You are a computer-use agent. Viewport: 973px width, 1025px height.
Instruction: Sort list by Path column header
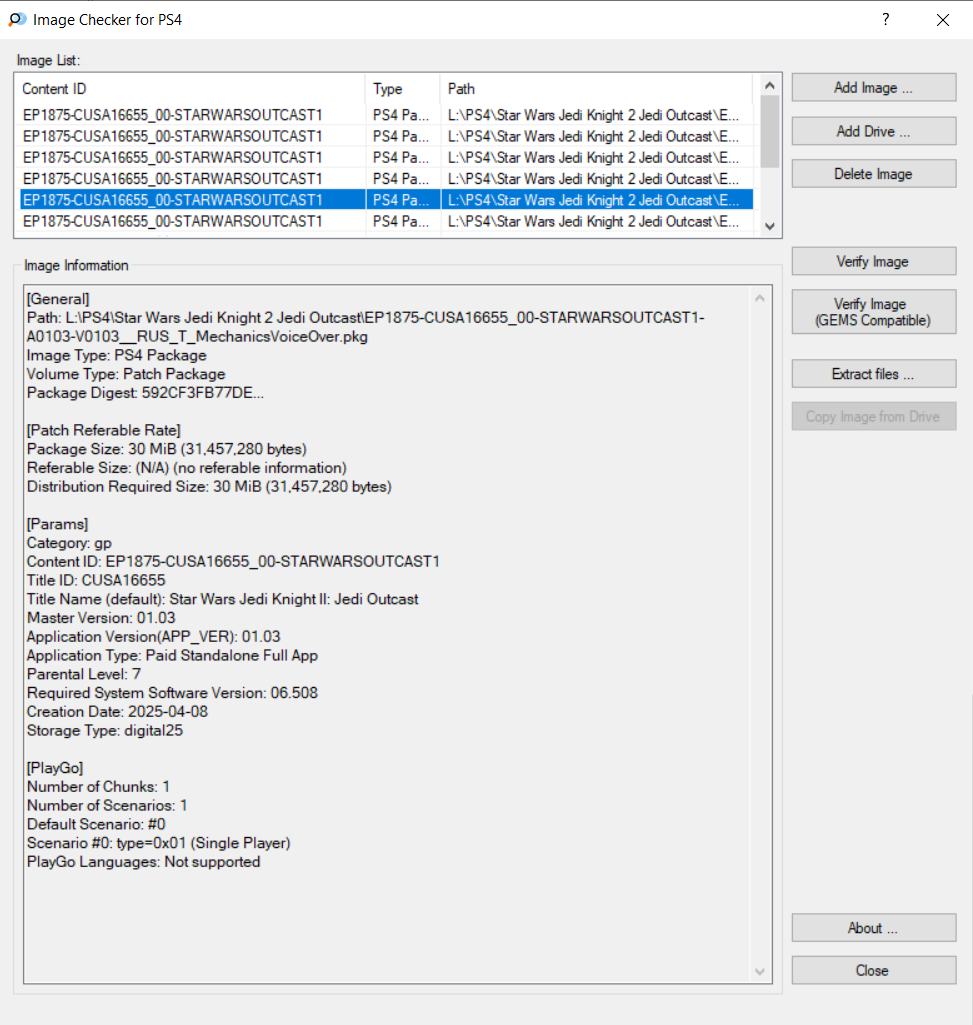597,89
